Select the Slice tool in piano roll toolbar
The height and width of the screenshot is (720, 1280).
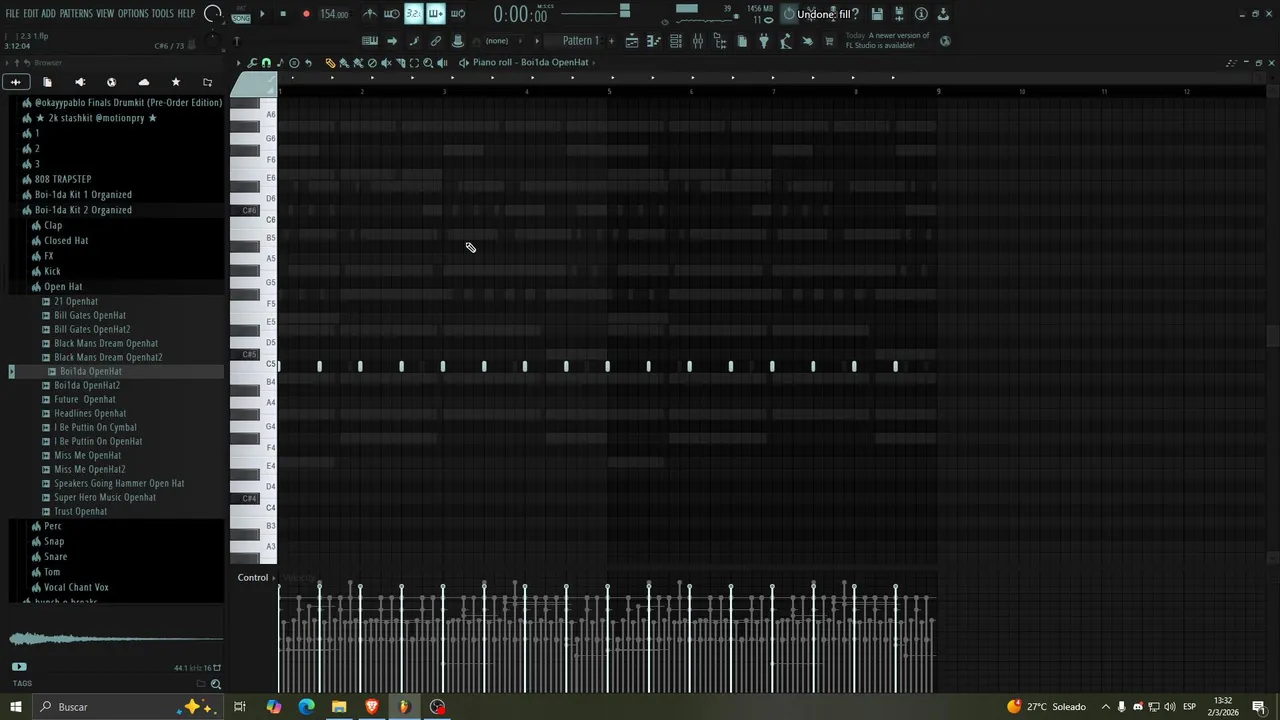[x=401, y=63]
